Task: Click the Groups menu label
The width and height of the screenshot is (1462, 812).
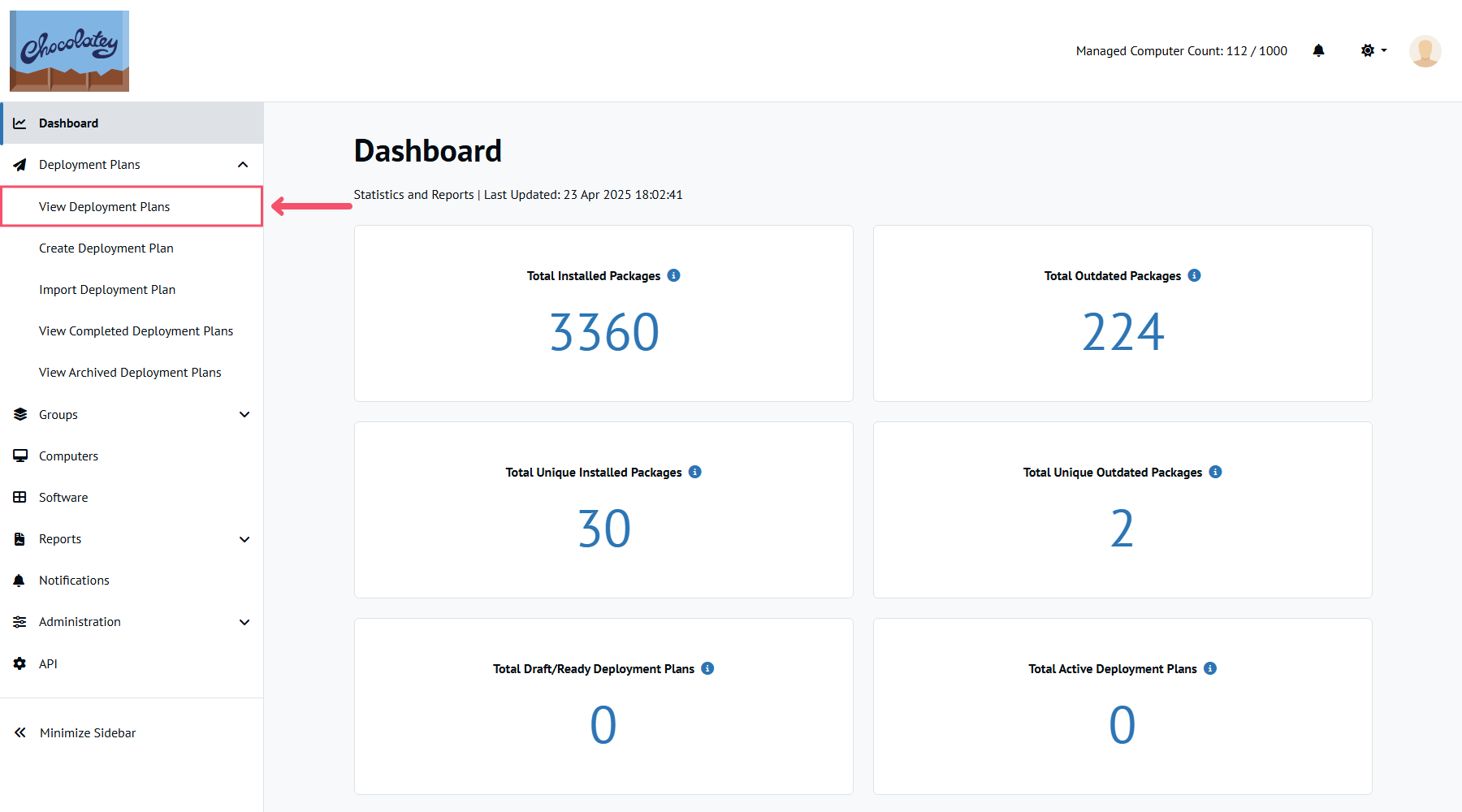Action: [x=58, y=415]
